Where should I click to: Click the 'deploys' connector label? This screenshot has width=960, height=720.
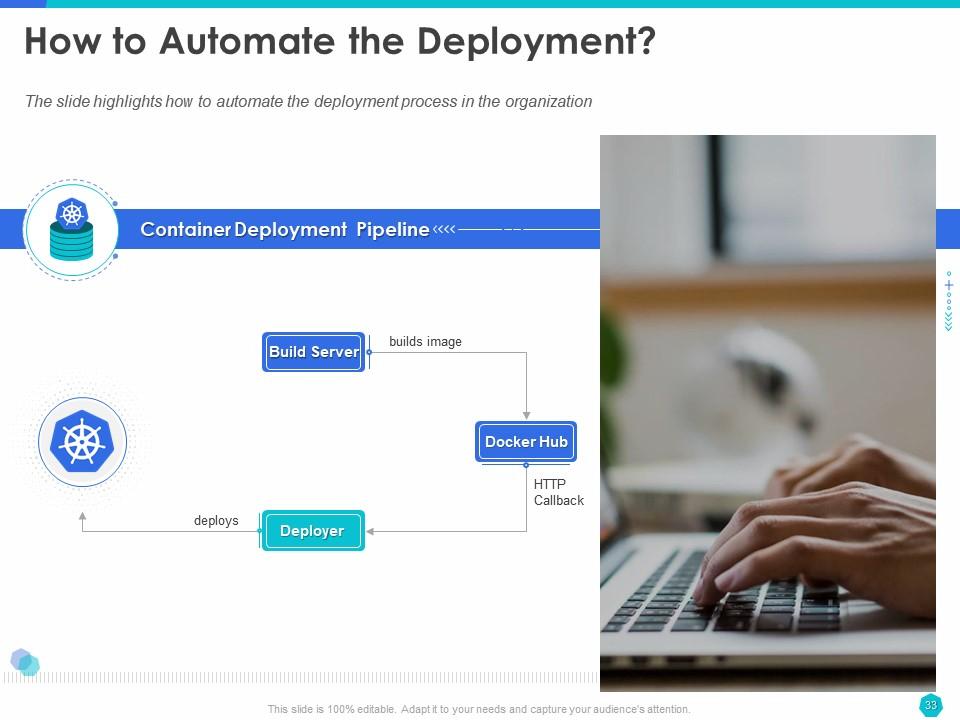(x=216, y=521)
